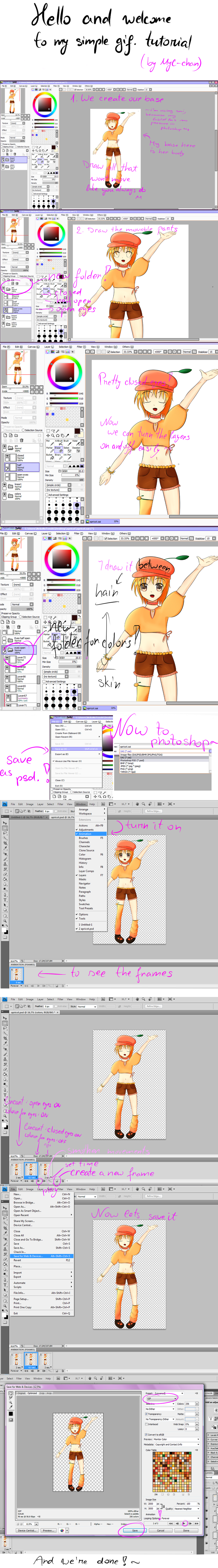This screenshot has width=218, height=1568.
Task: Open the Quality 'Nearest Neighbor' dropdown
Action: click(x=187, y=1509)
